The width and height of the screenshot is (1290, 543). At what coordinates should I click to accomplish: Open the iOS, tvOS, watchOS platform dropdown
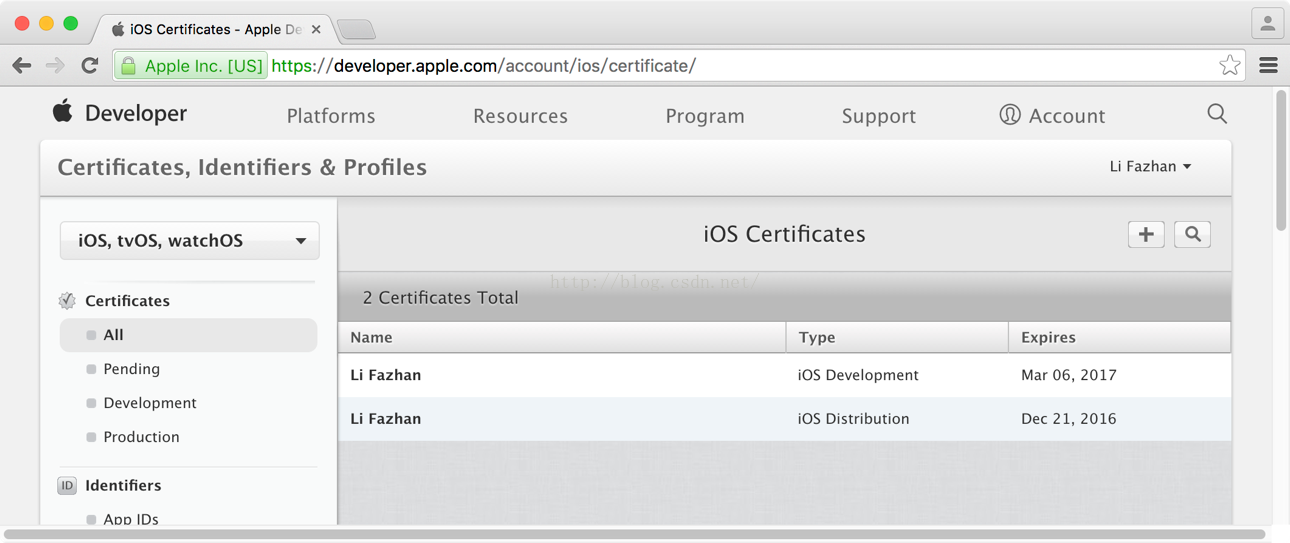[190, 241]
